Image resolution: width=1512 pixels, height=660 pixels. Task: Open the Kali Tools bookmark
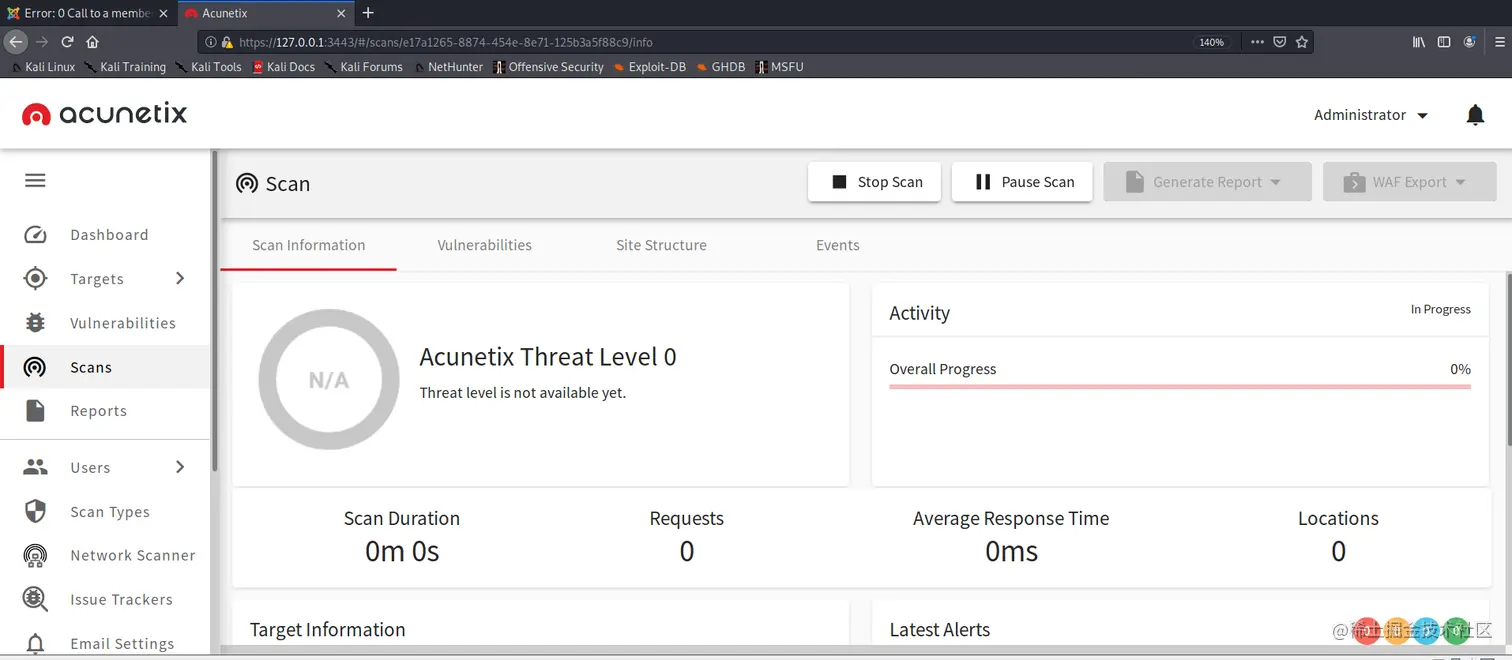click(209, 67)
